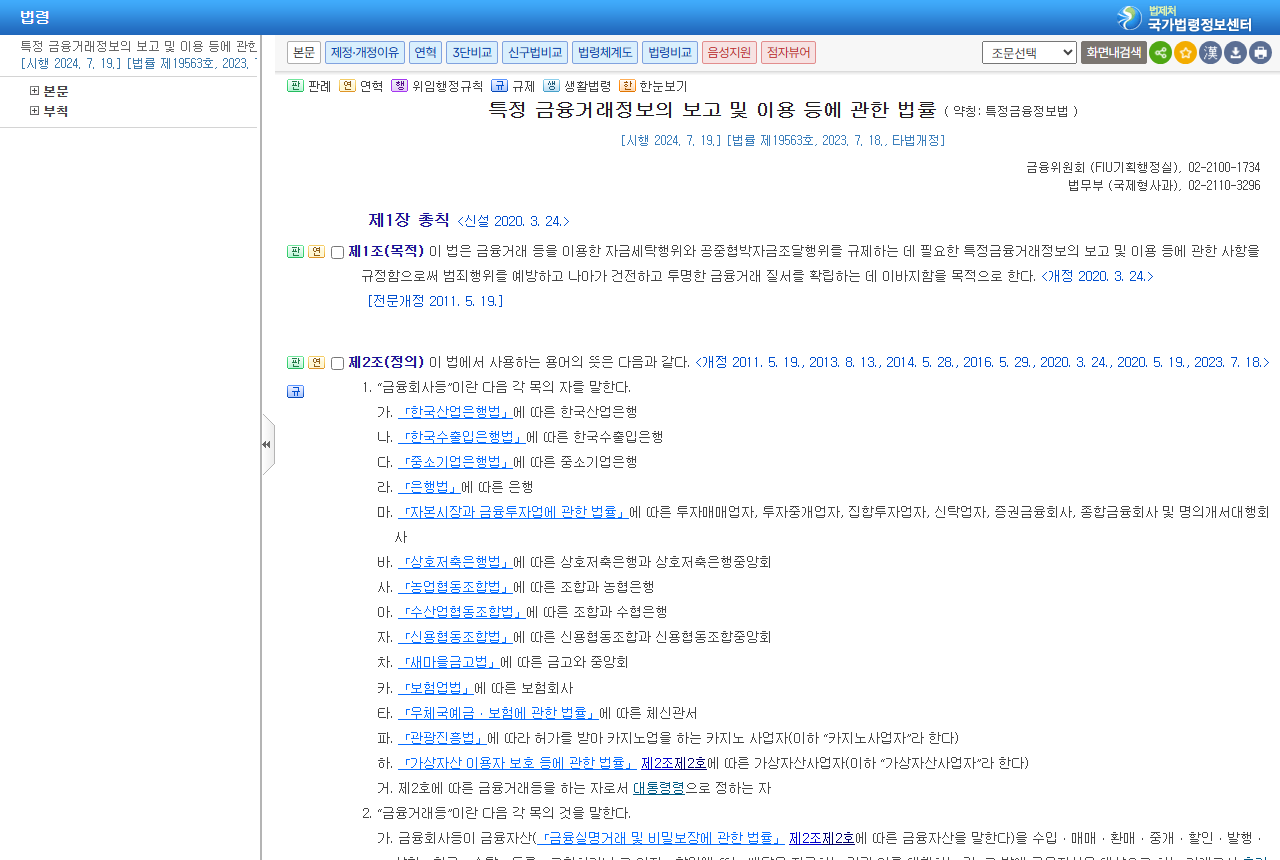Viewport: 1280px width, 860px height.
Task: Click 연 history icon beside 제1조
Action: tap(316, 252)
